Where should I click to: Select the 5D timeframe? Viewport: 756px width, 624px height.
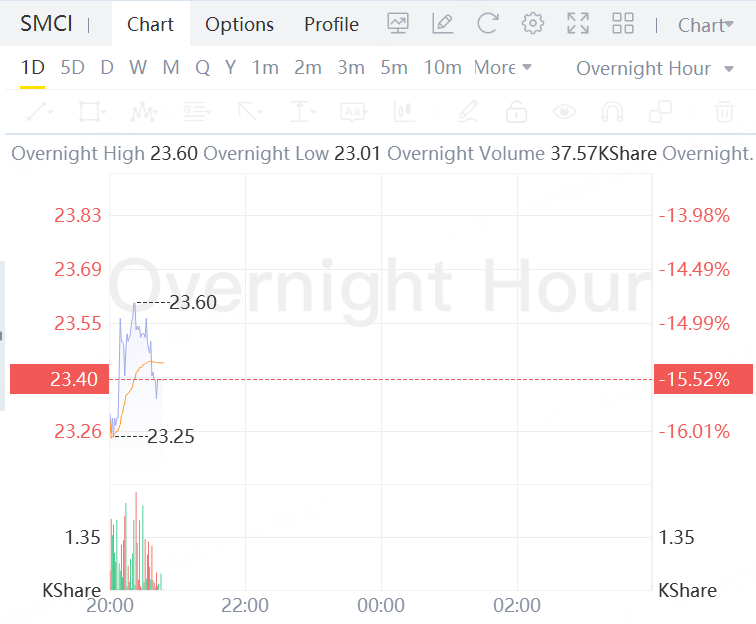pyautogui.click(x=72, y=68)
